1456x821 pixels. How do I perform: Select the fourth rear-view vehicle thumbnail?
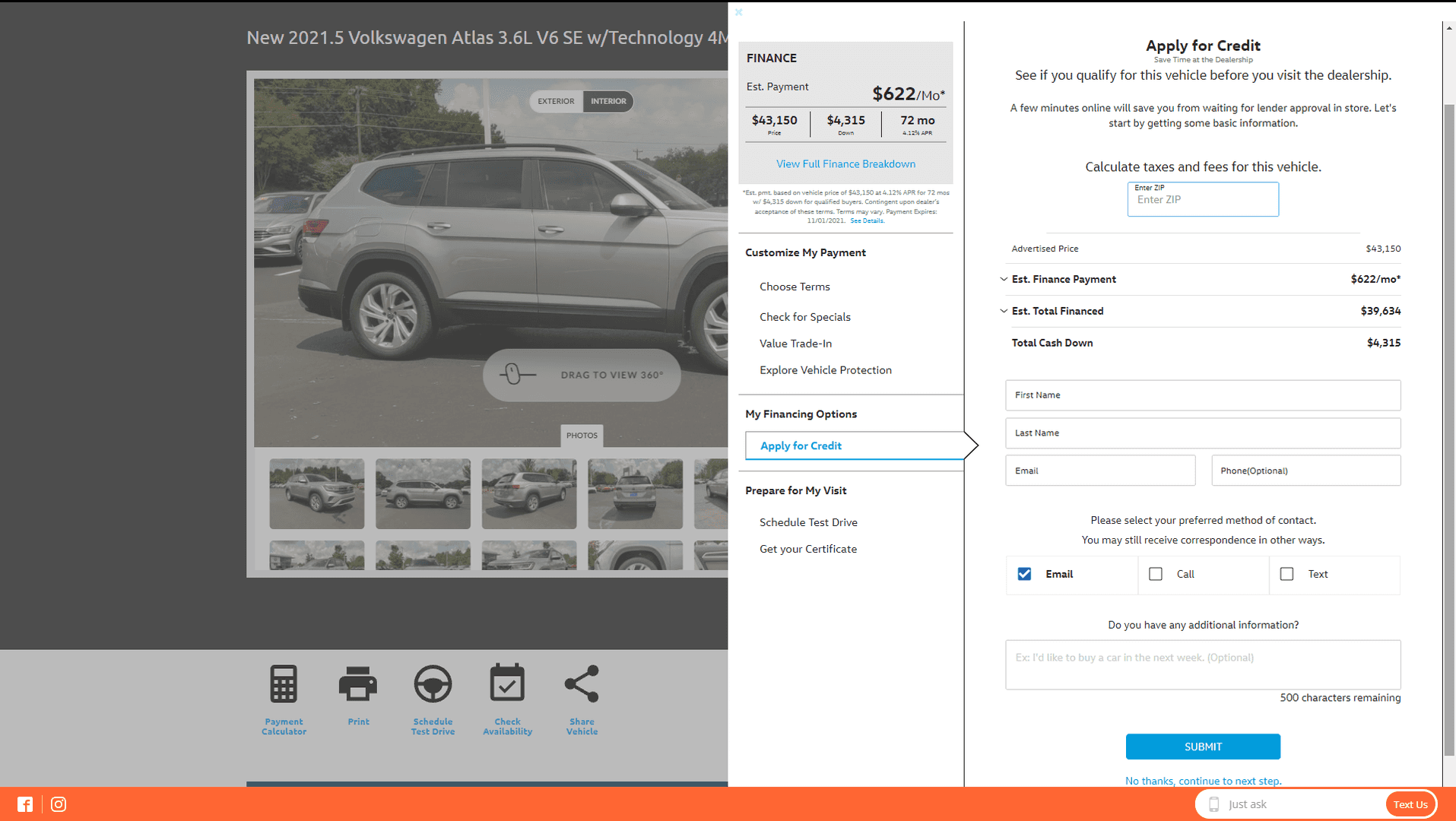636,493
